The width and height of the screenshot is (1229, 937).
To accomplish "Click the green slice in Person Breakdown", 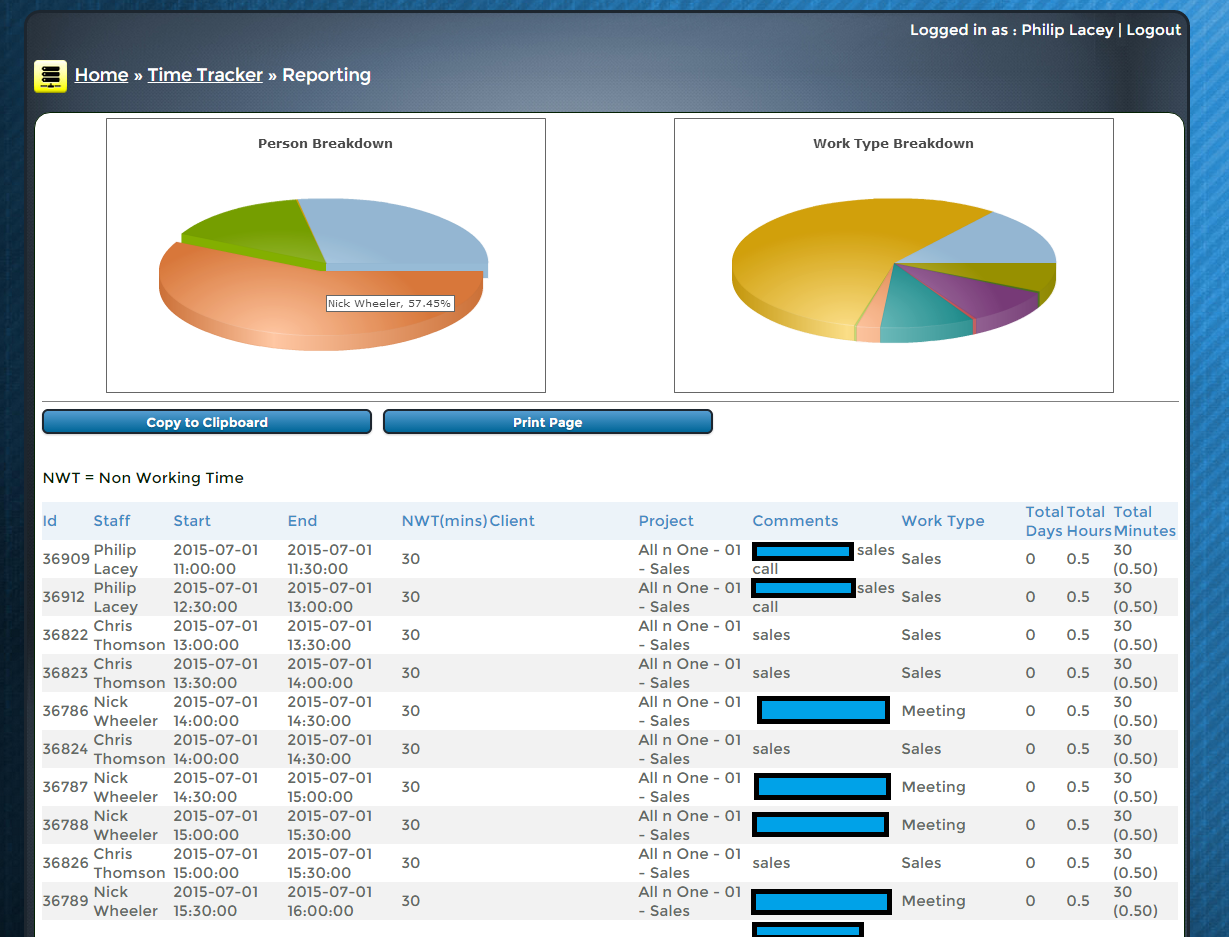I will tap(255, 235).
